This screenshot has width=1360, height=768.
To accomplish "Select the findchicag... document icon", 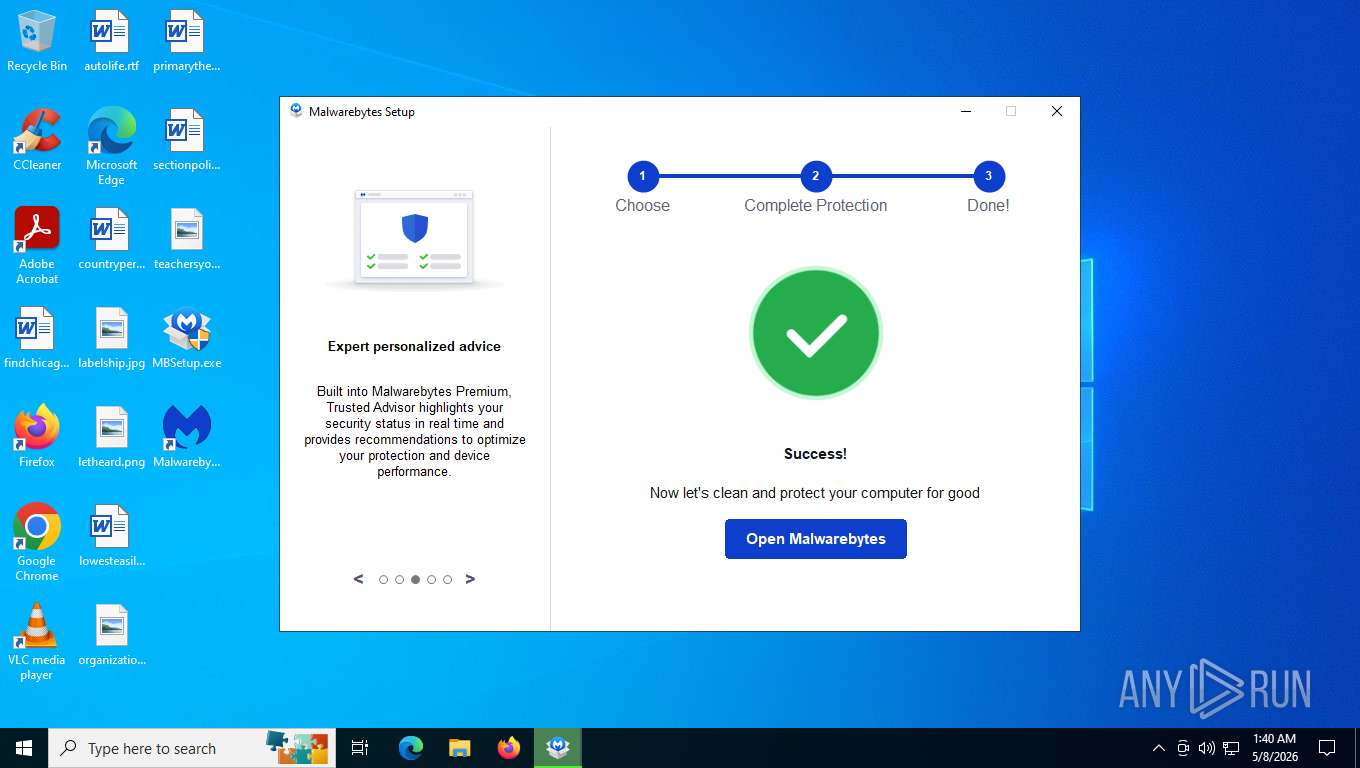I will pos(37,339).
